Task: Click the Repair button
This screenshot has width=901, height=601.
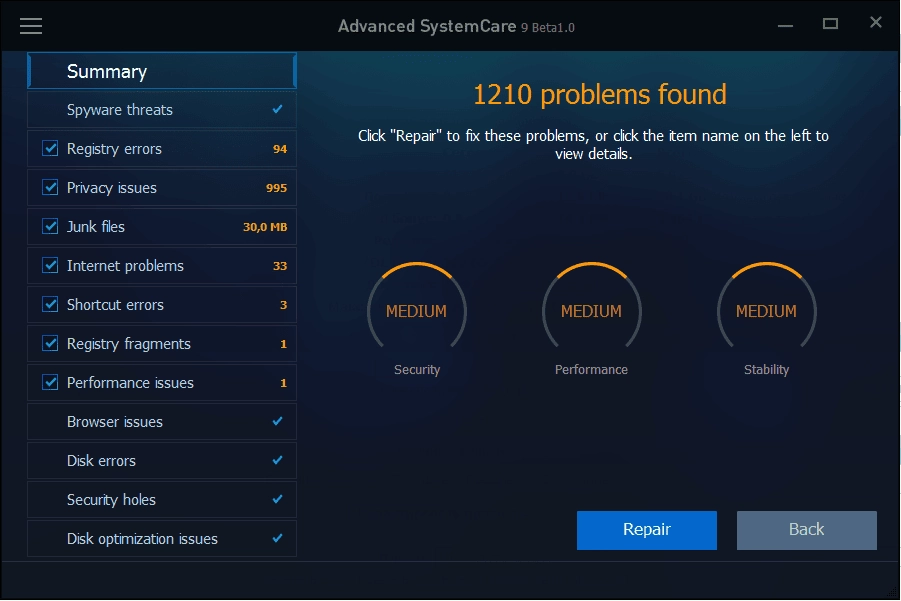Action: (x=647, y=530)
